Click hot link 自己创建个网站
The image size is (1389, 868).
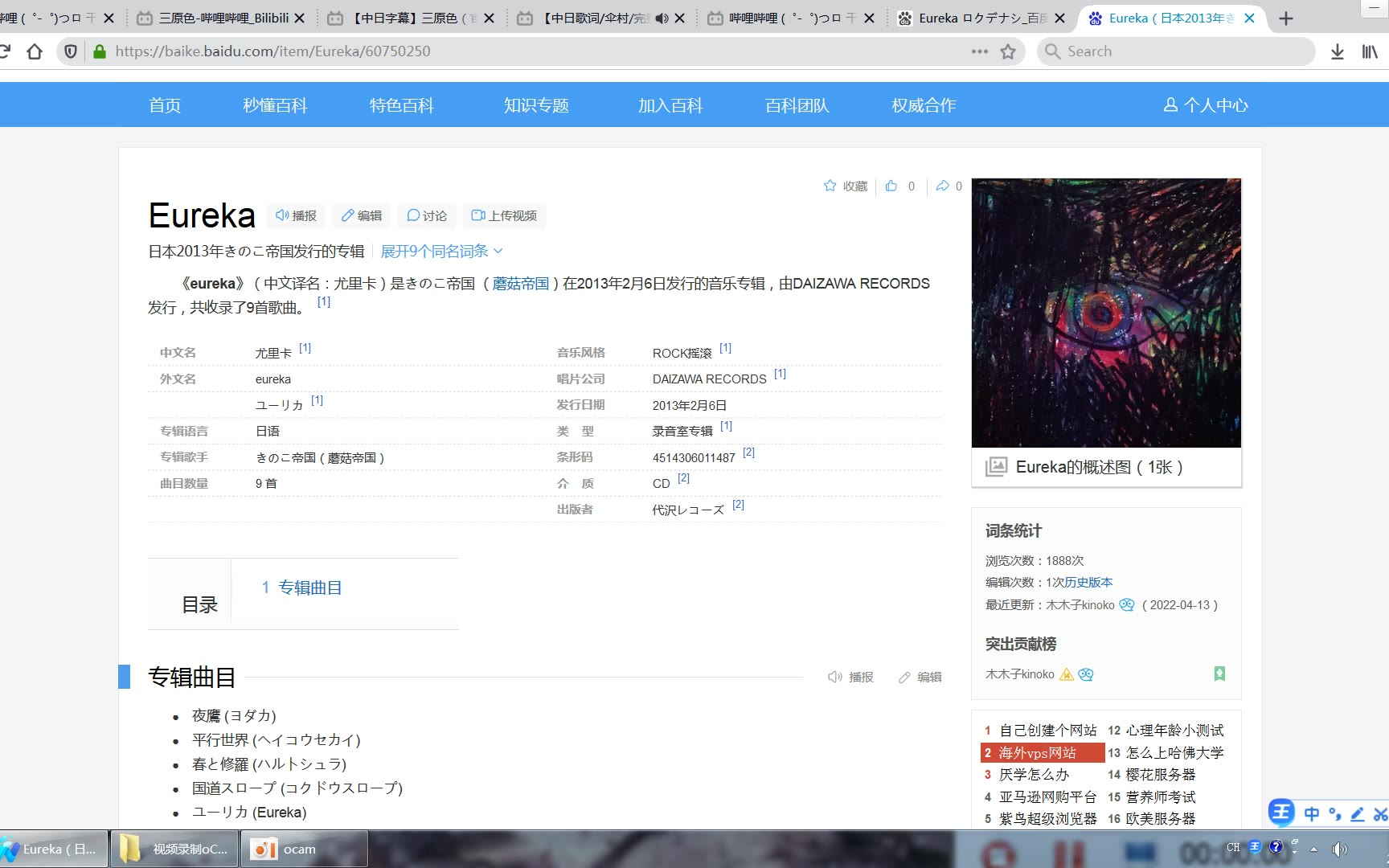pos(1047,731)
